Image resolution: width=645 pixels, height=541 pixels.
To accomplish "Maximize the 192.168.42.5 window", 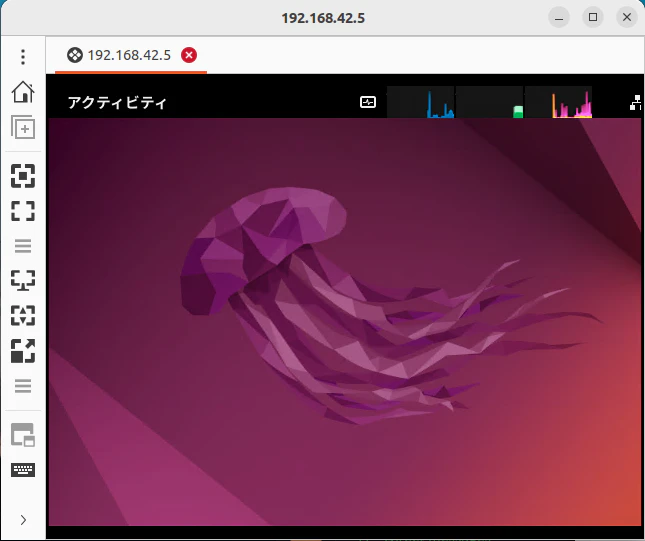I will (593, 17).
